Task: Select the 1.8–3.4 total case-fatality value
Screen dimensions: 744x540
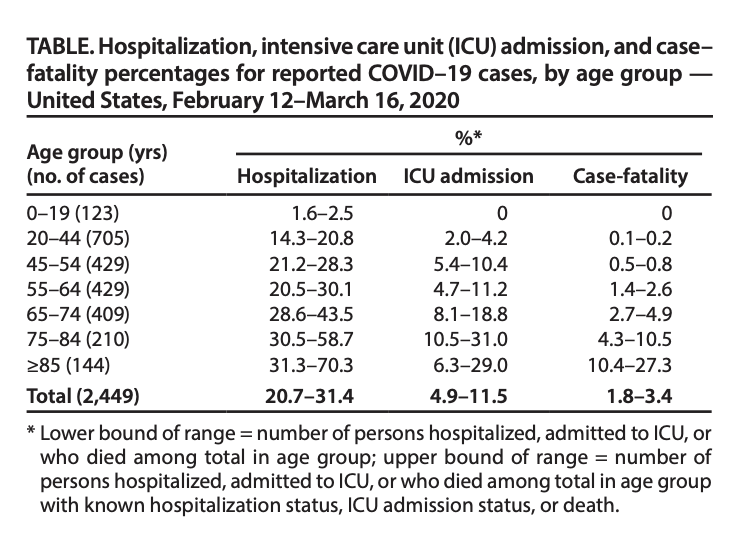Action: [642, 396]
